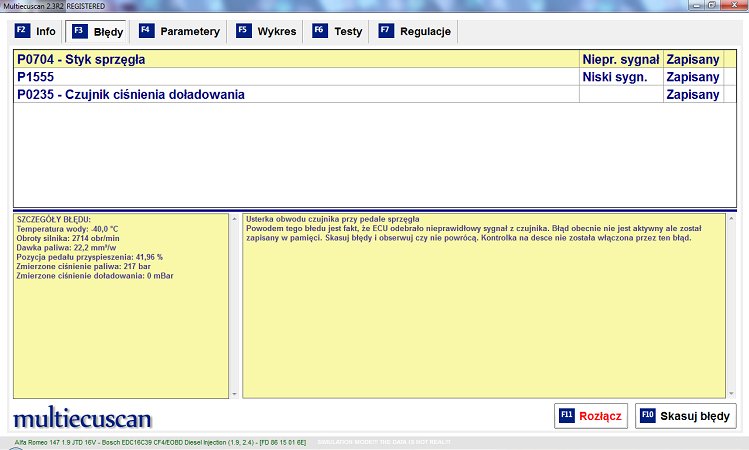Click the F11 icon on Rozłącz button
Screen dimensions: 749x450
[x=567, y=416]
